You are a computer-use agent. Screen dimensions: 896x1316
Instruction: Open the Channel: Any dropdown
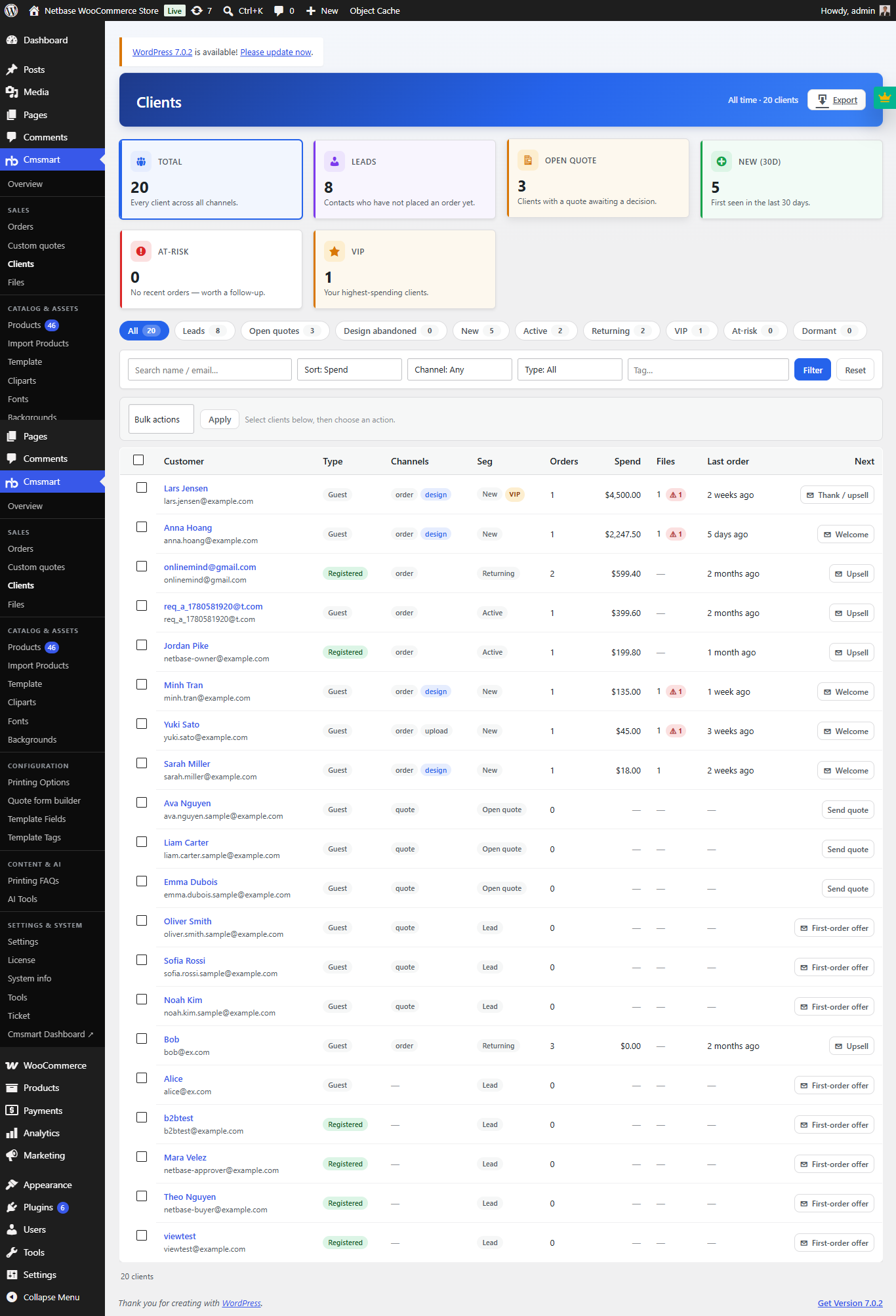click(460, 369)
